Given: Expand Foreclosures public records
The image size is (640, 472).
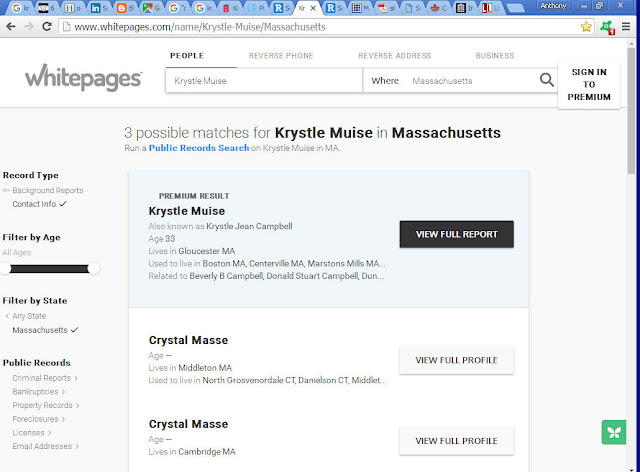Looking at the screenshot, I should (x=39, y=419).
